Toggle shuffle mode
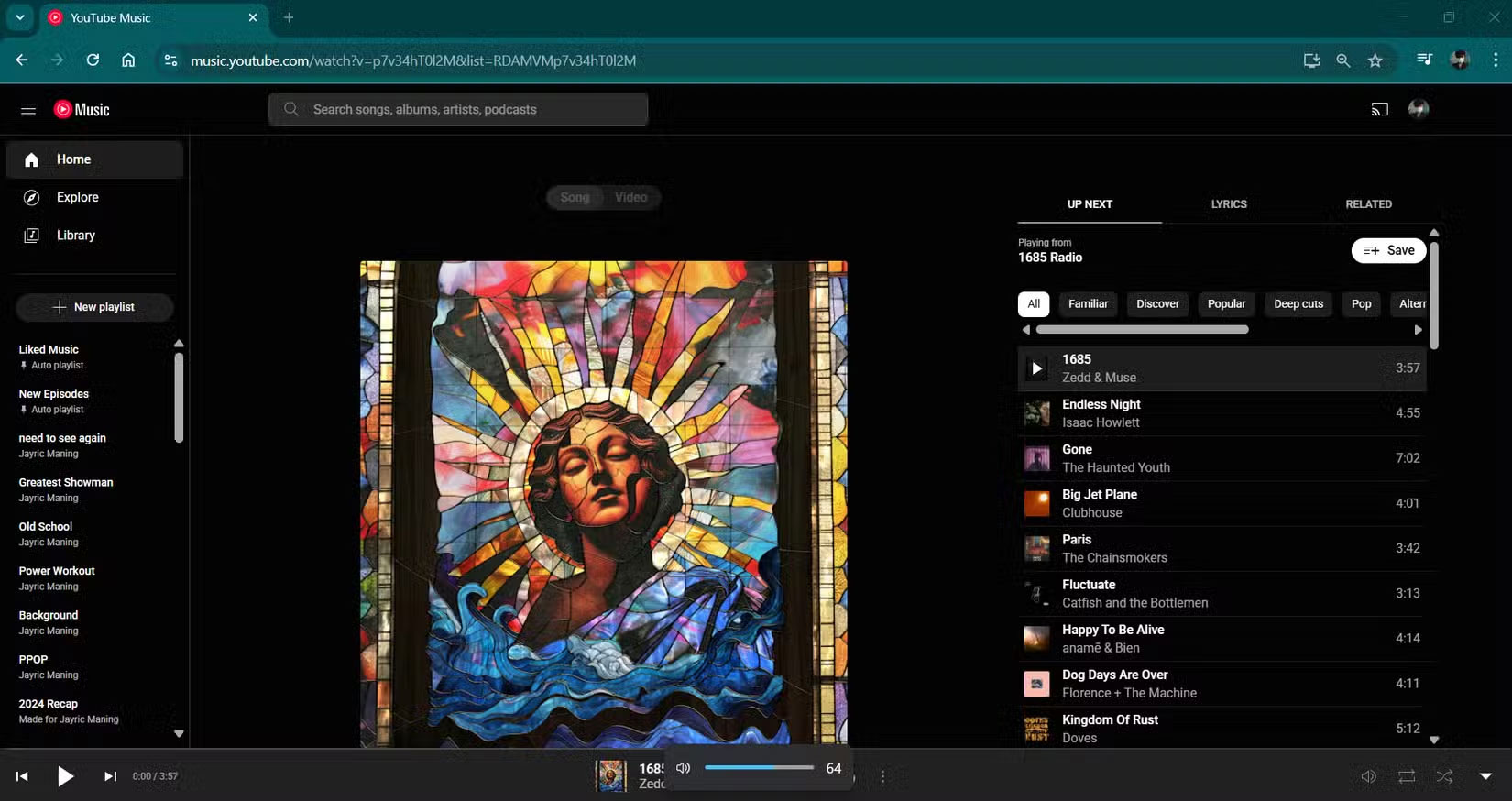1512x801 pixels. point(1444,776)
